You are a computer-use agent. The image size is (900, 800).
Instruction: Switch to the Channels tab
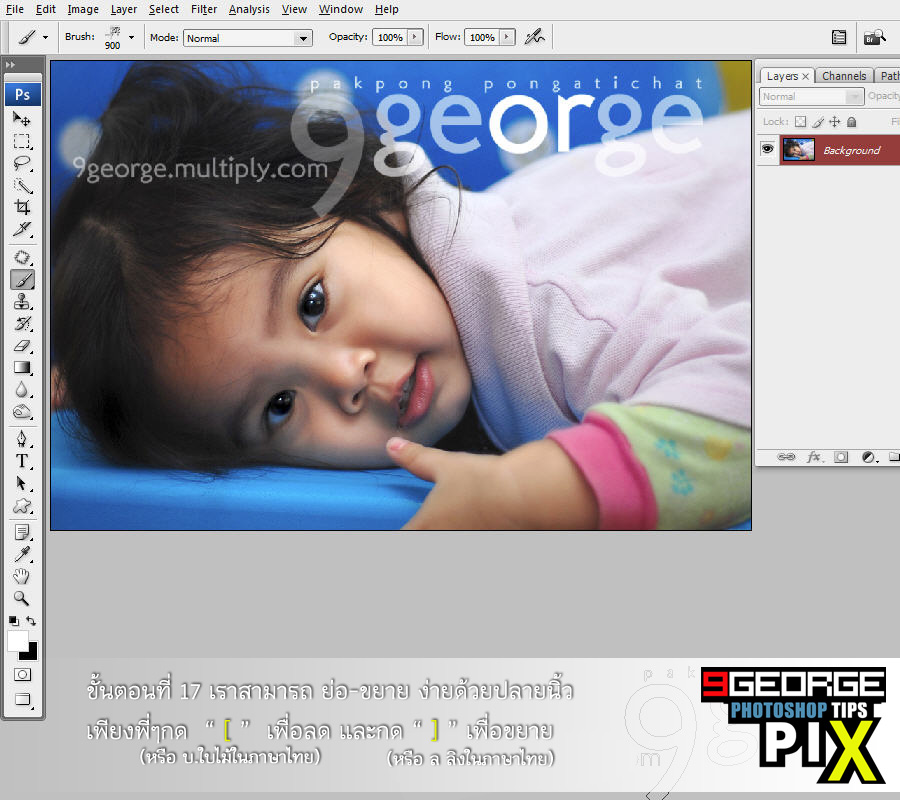[843, 76]
